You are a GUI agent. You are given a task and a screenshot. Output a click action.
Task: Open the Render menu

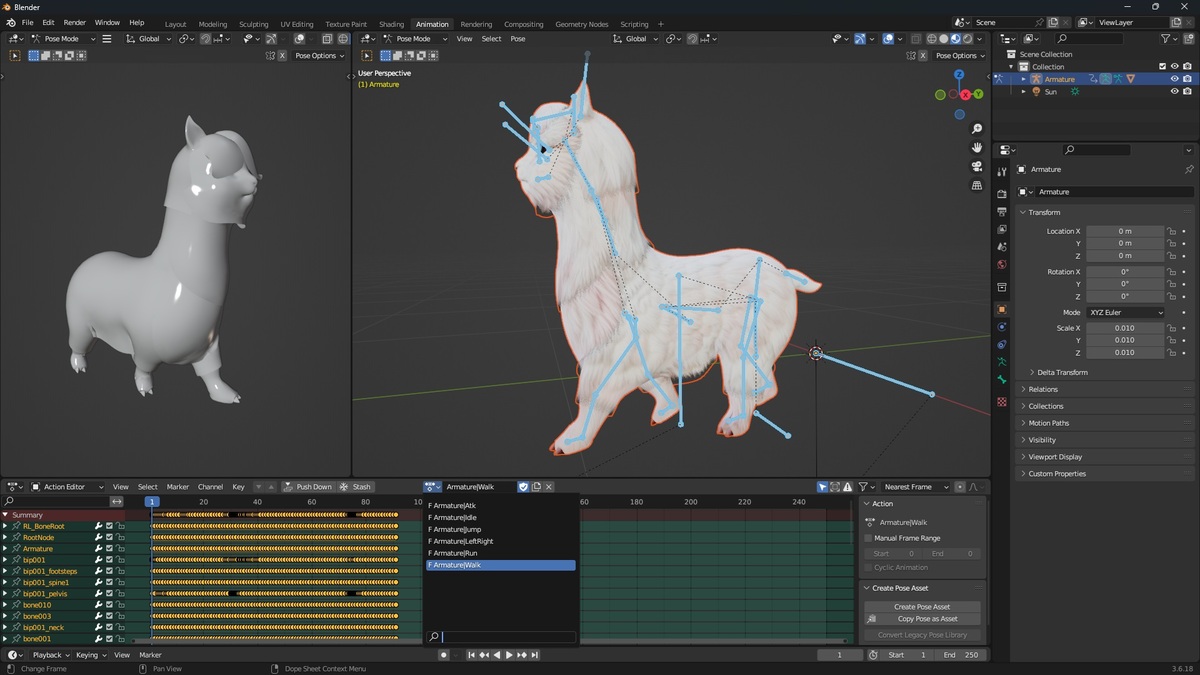pyautogui.click(x=75, y=22)
